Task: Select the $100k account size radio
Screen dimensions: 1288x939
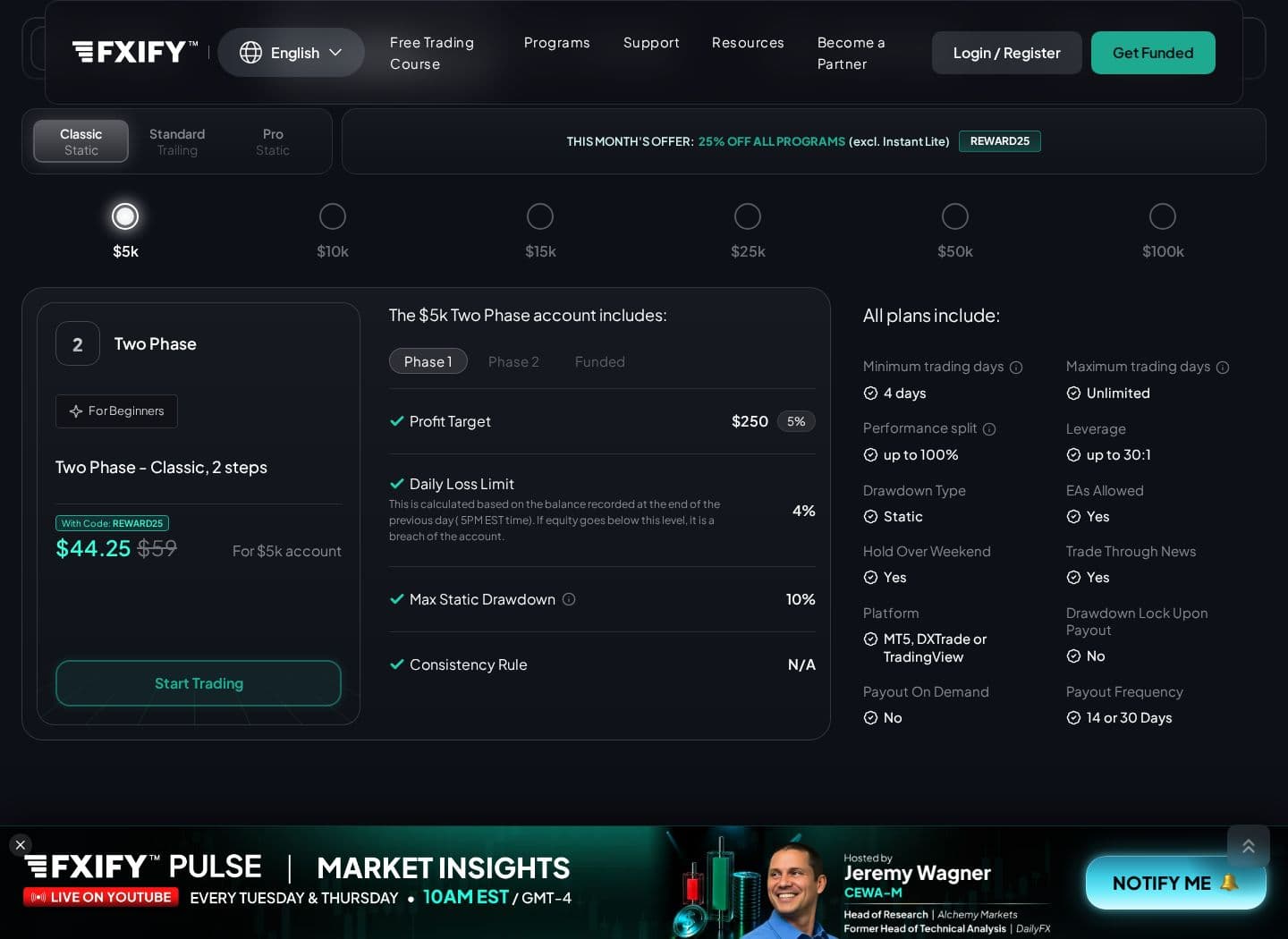Action: pyautogui.click(x=1163, y=216)
